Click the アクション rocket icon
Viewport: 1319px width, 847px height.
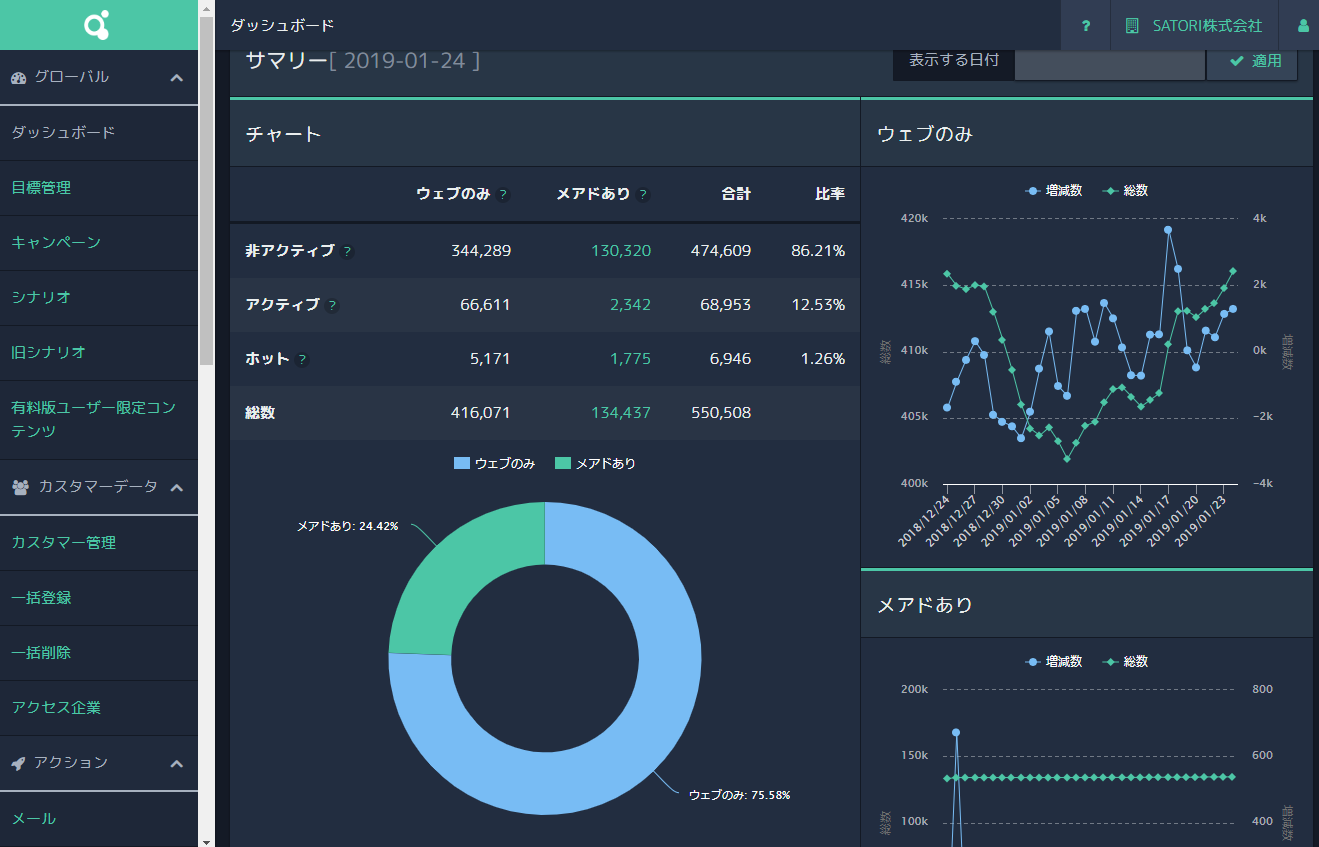(x=18, y=763)
